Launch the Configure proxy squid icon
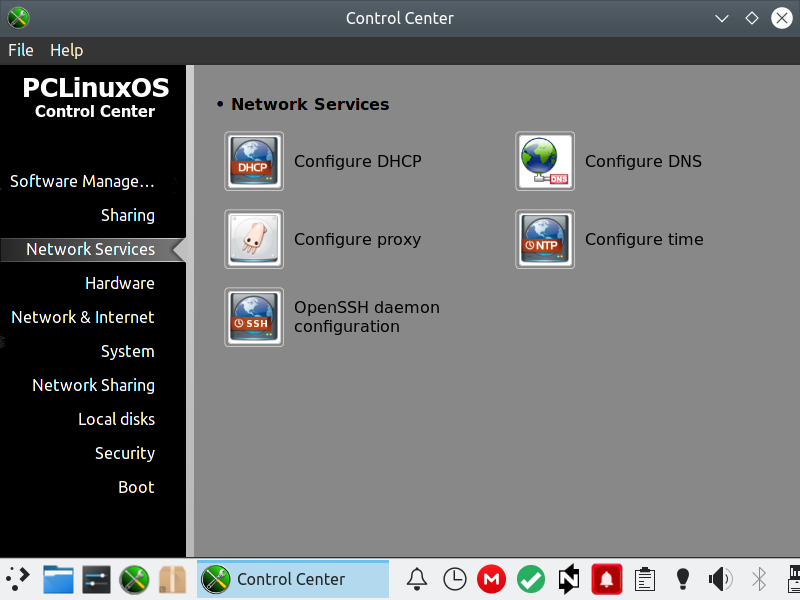Image resolution: width=800 pixels, height=600 pixels. [254, 239]
